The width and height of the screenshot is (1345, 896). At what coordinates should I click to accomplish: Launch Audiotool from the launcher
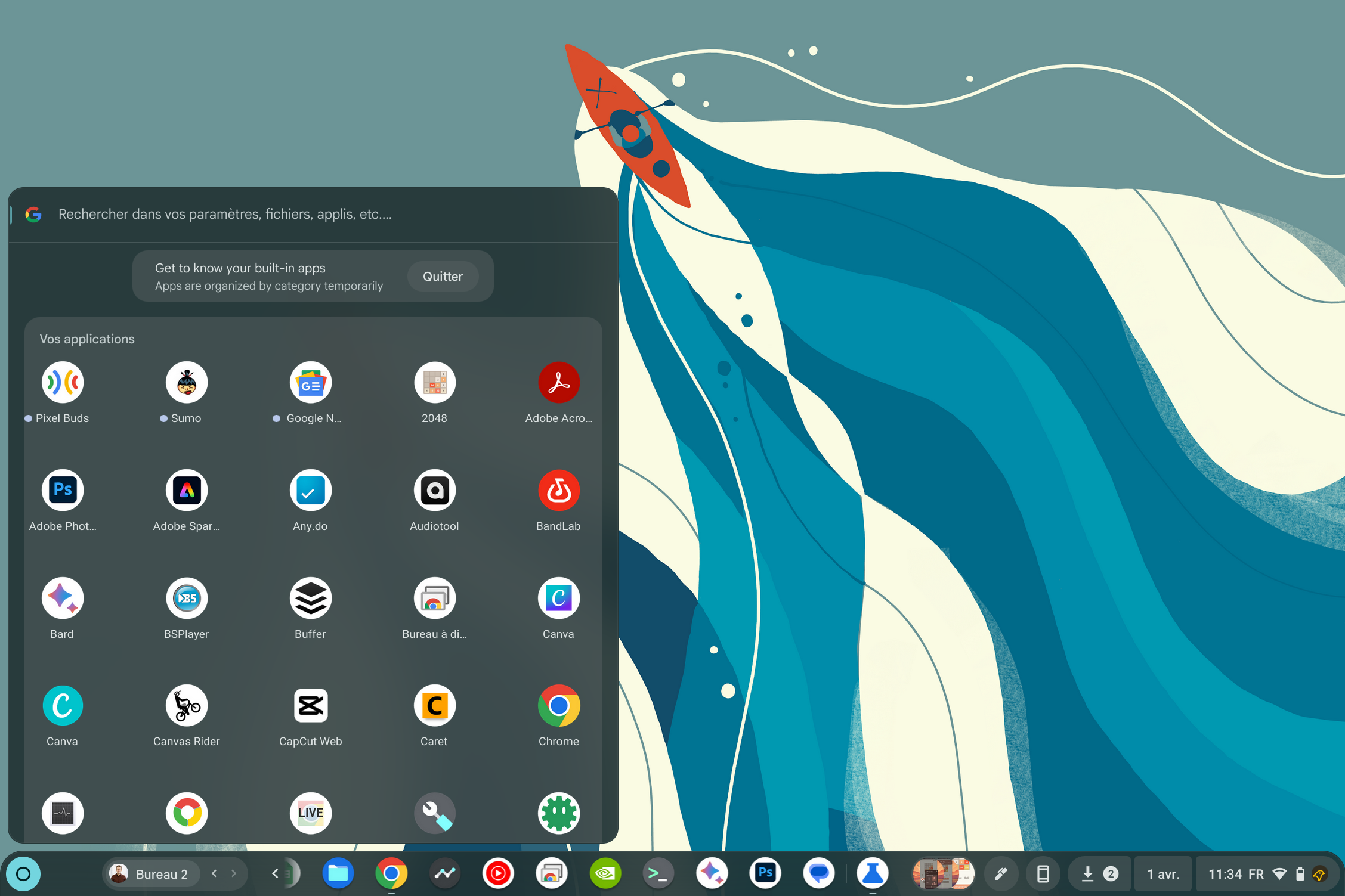tap(434, 490)
